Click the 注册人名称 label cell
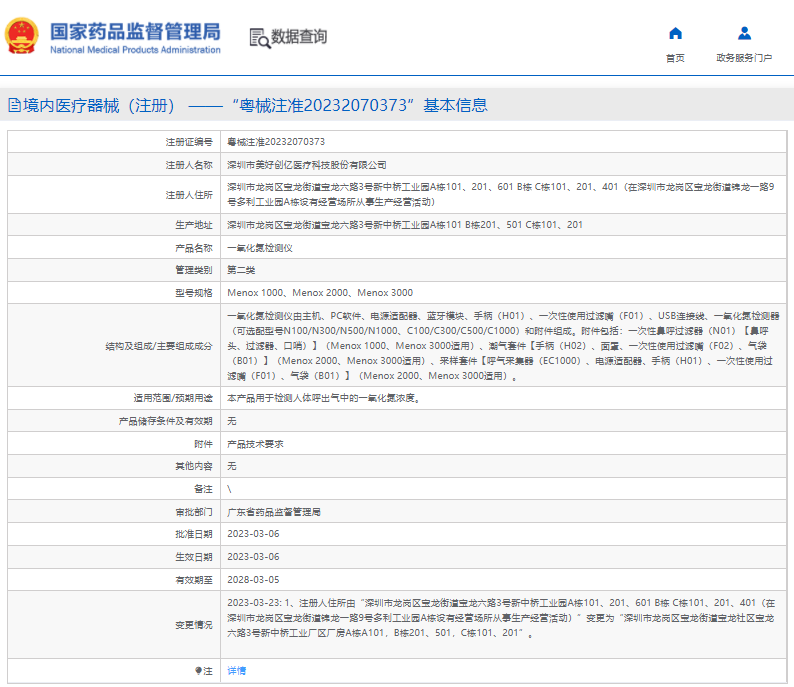Viewport: 794px width, 687px height. [114, 165]
